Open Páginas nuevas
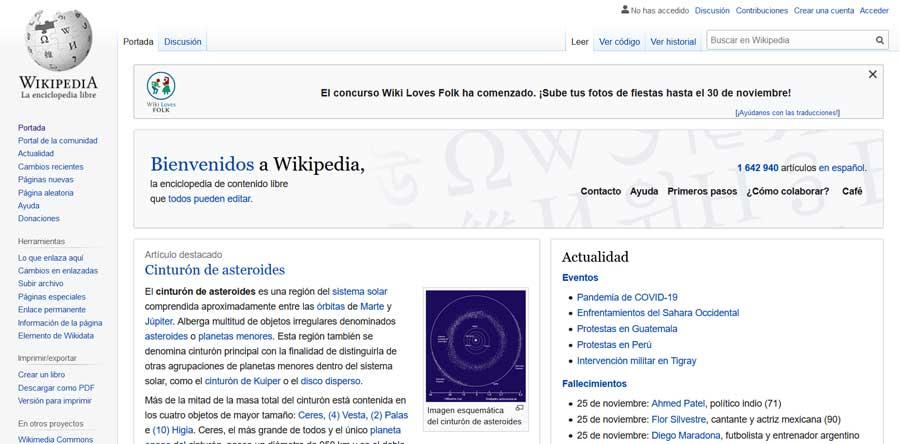 pyautogui.click(x=45, y=180)
